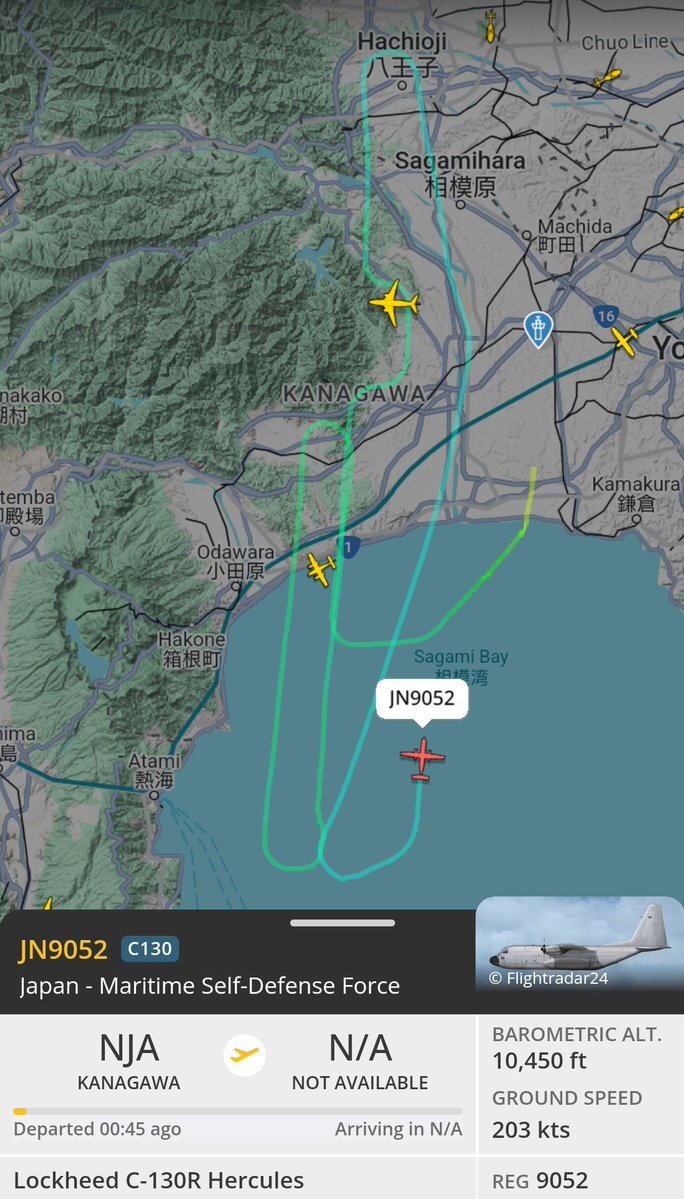684x1199 pixels.
Task: Tap the yellow helicopter icon near Chuo Line
Action: click(608, 77)
